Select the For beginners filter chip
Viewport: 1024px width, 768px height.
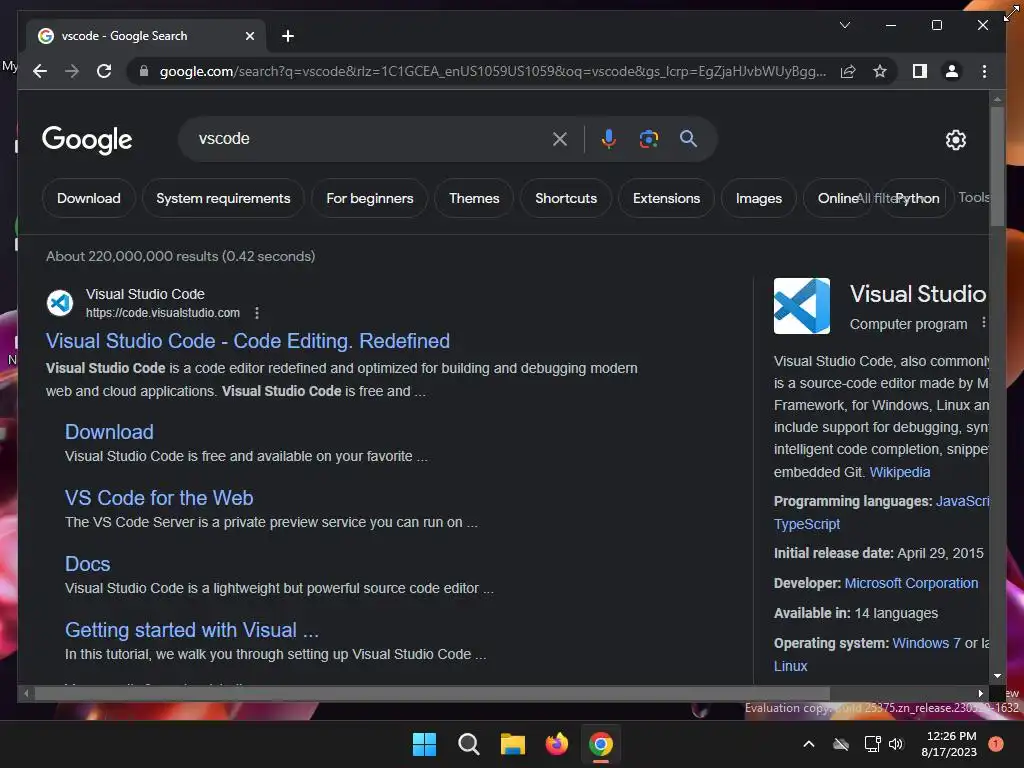pos(370,198)
